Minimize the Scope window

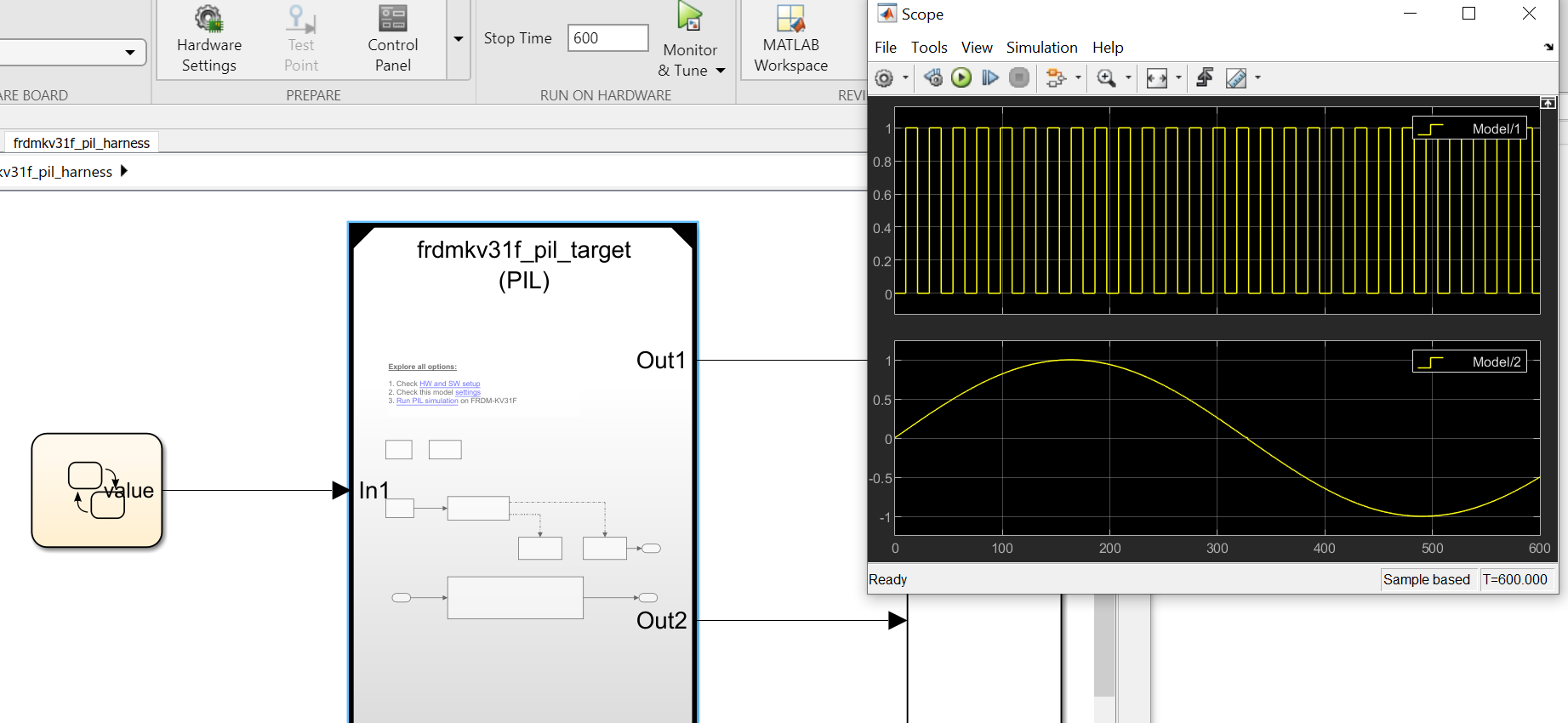[x=1411, y=14]
